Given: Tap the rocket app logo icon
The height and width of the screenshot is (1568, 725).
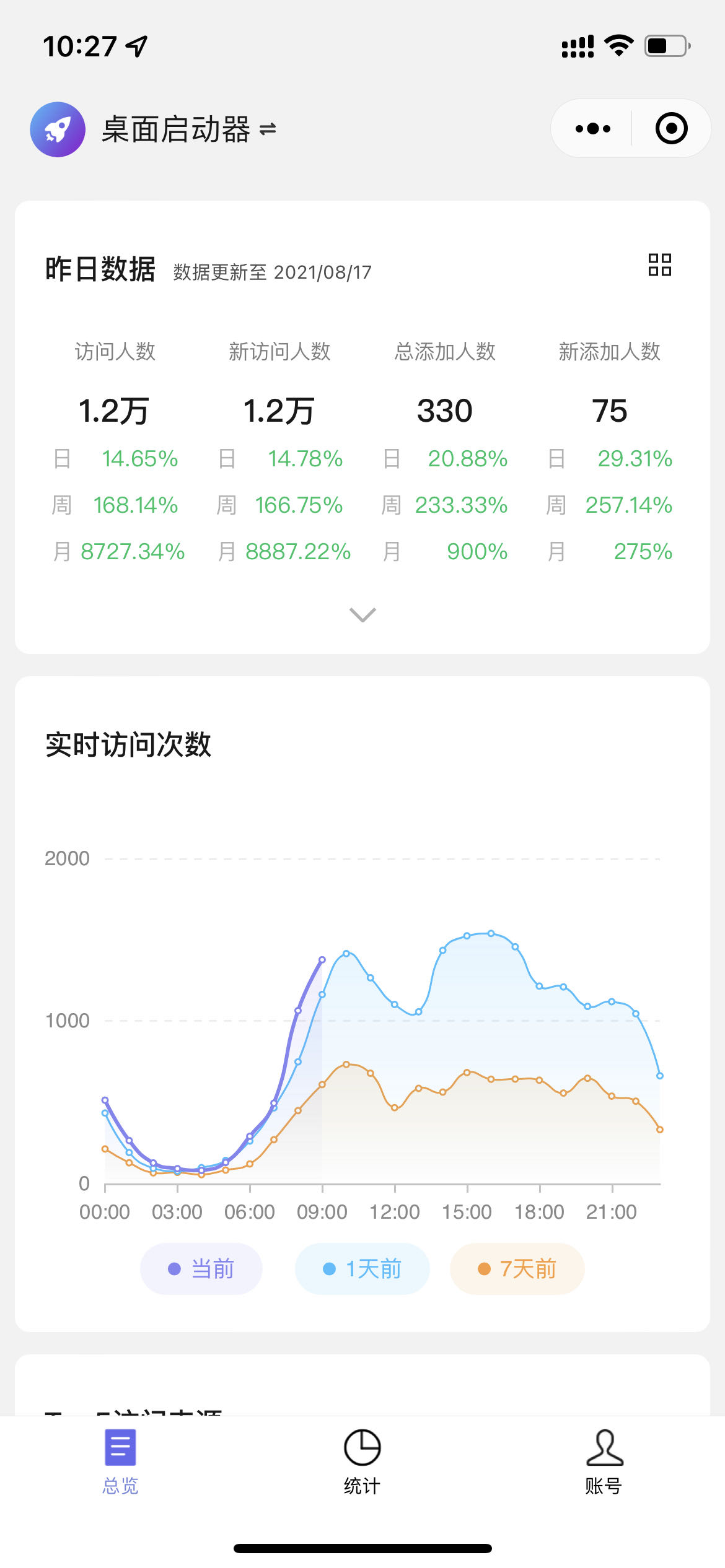Looking at the screenshot, I should 58,129.
